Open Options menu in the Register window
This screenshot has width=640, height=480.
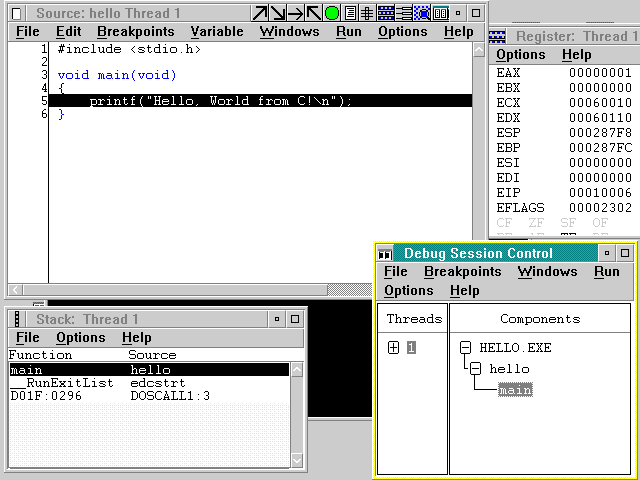coord(521,55)
